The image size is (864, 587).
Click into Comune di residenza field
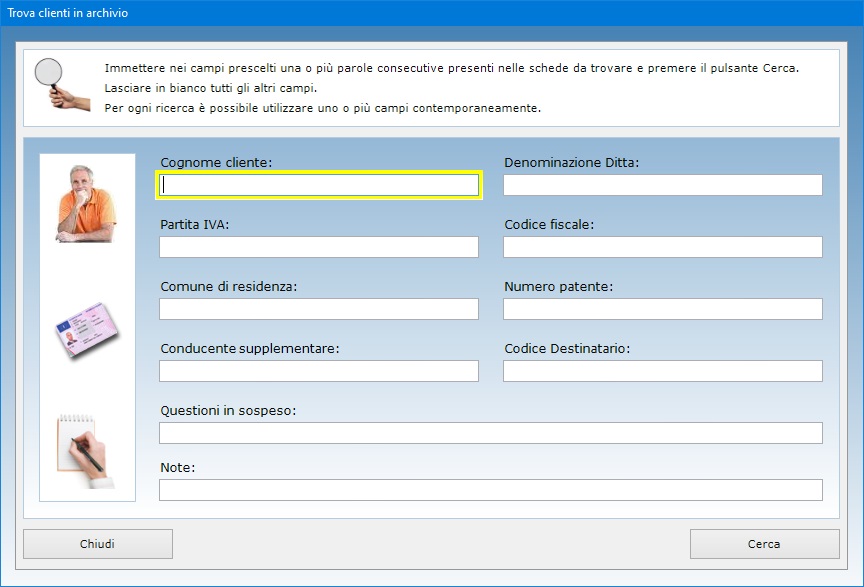point(319,309)
